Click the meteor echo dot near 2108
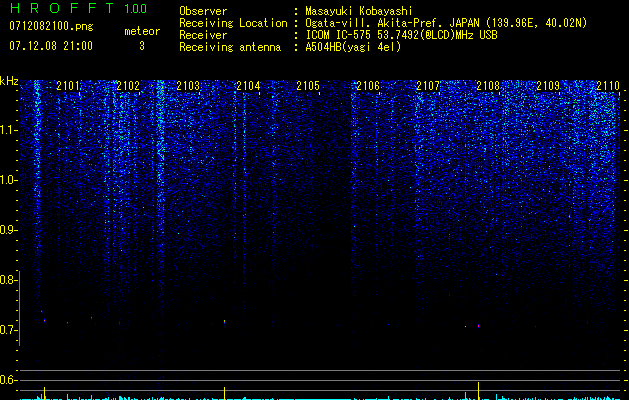Viewport: 629px width, 400px height. [479, 326]
